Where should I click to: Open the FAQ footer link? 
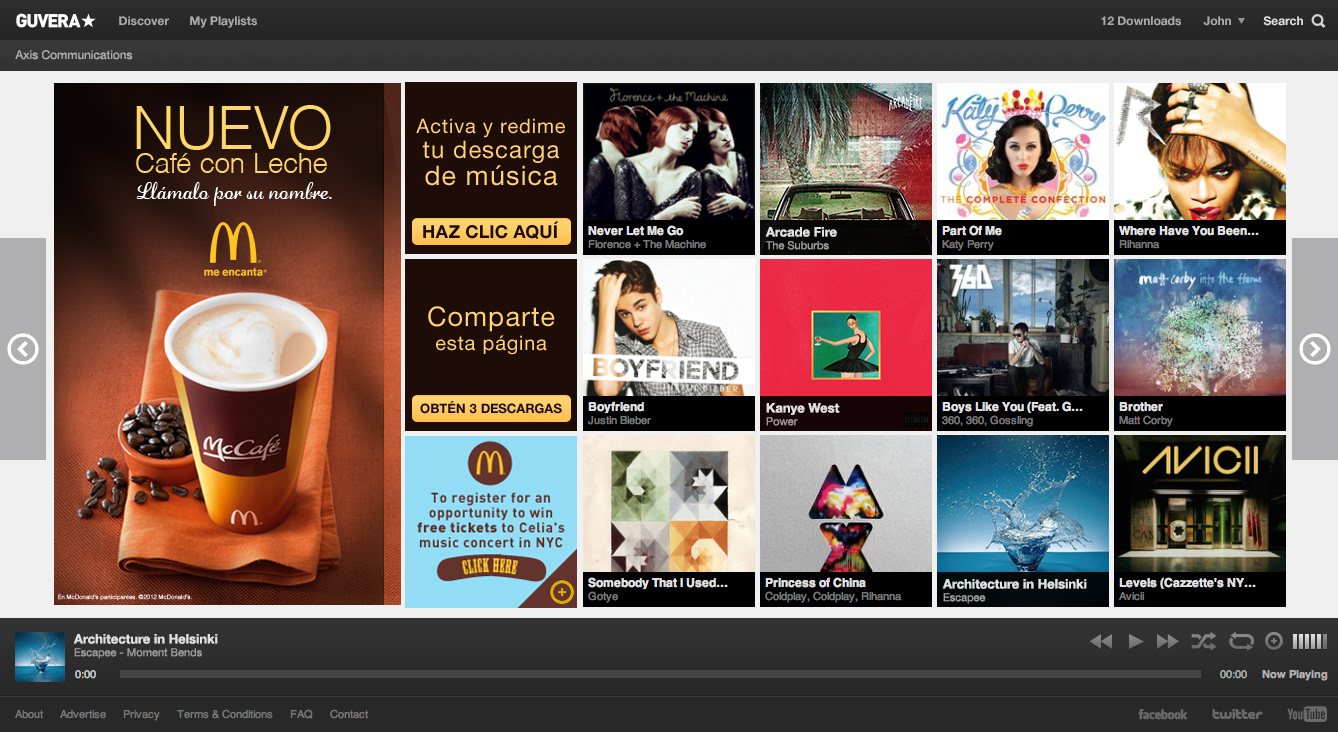(x=301, y=714)
